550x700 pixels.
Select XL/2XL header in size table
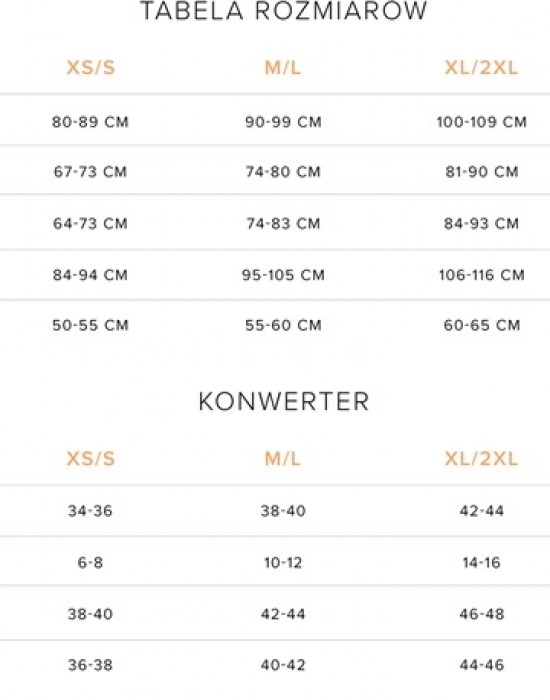(x=481, y=68)
